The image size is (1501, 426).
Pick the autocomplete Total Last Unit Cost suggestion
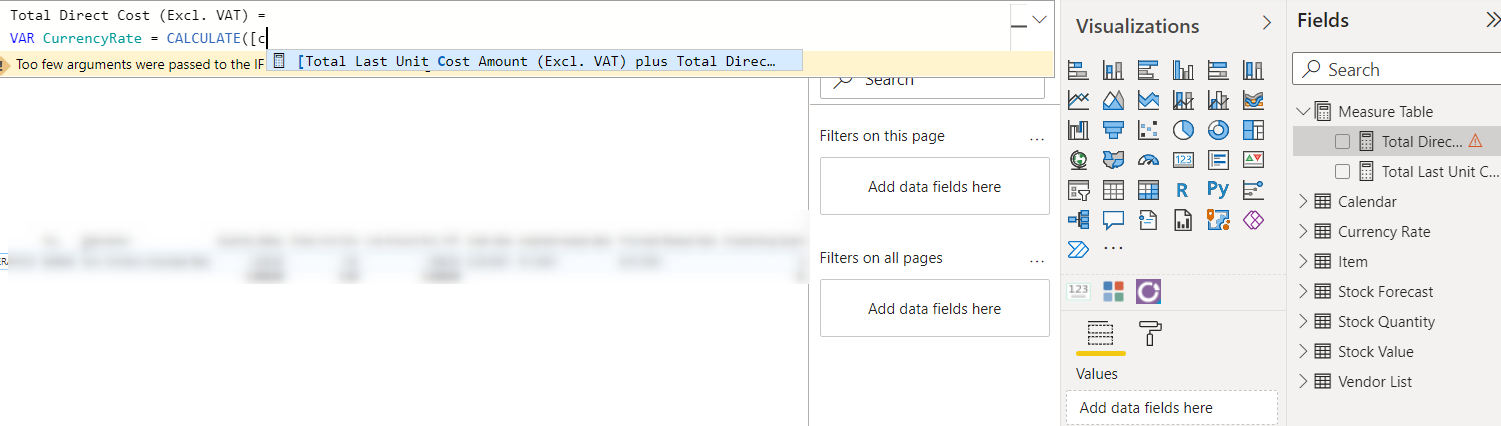tap(535, 61)
